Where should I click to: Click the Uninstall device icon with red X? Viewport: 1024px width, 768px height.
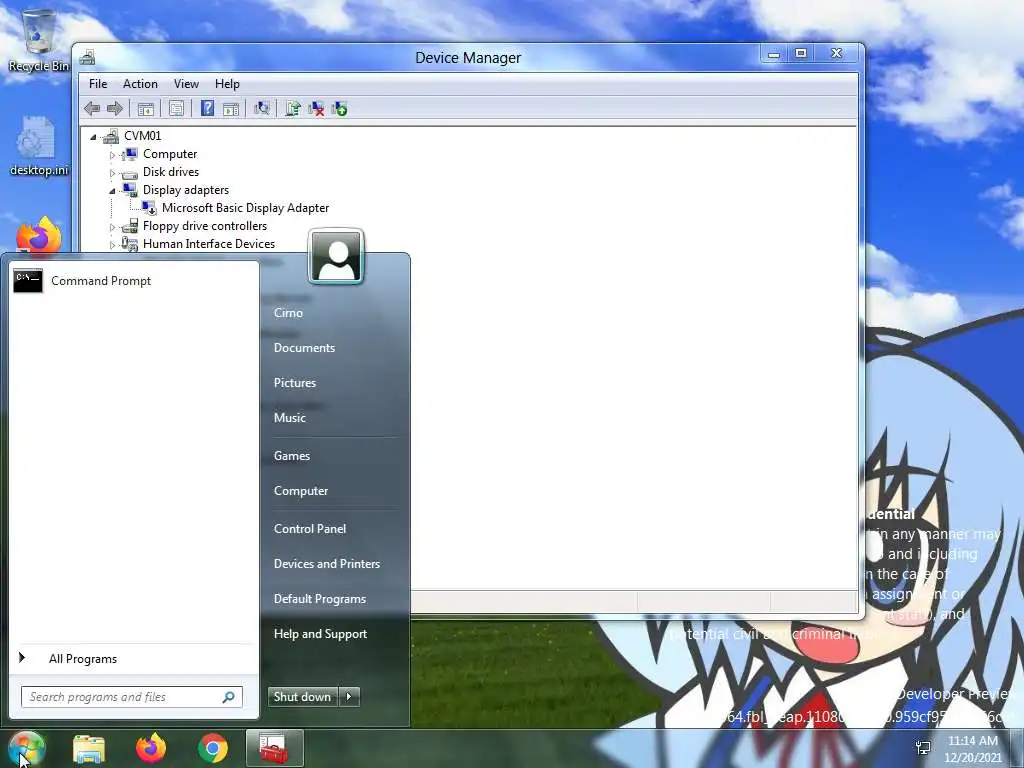click(x=316, y=108)
